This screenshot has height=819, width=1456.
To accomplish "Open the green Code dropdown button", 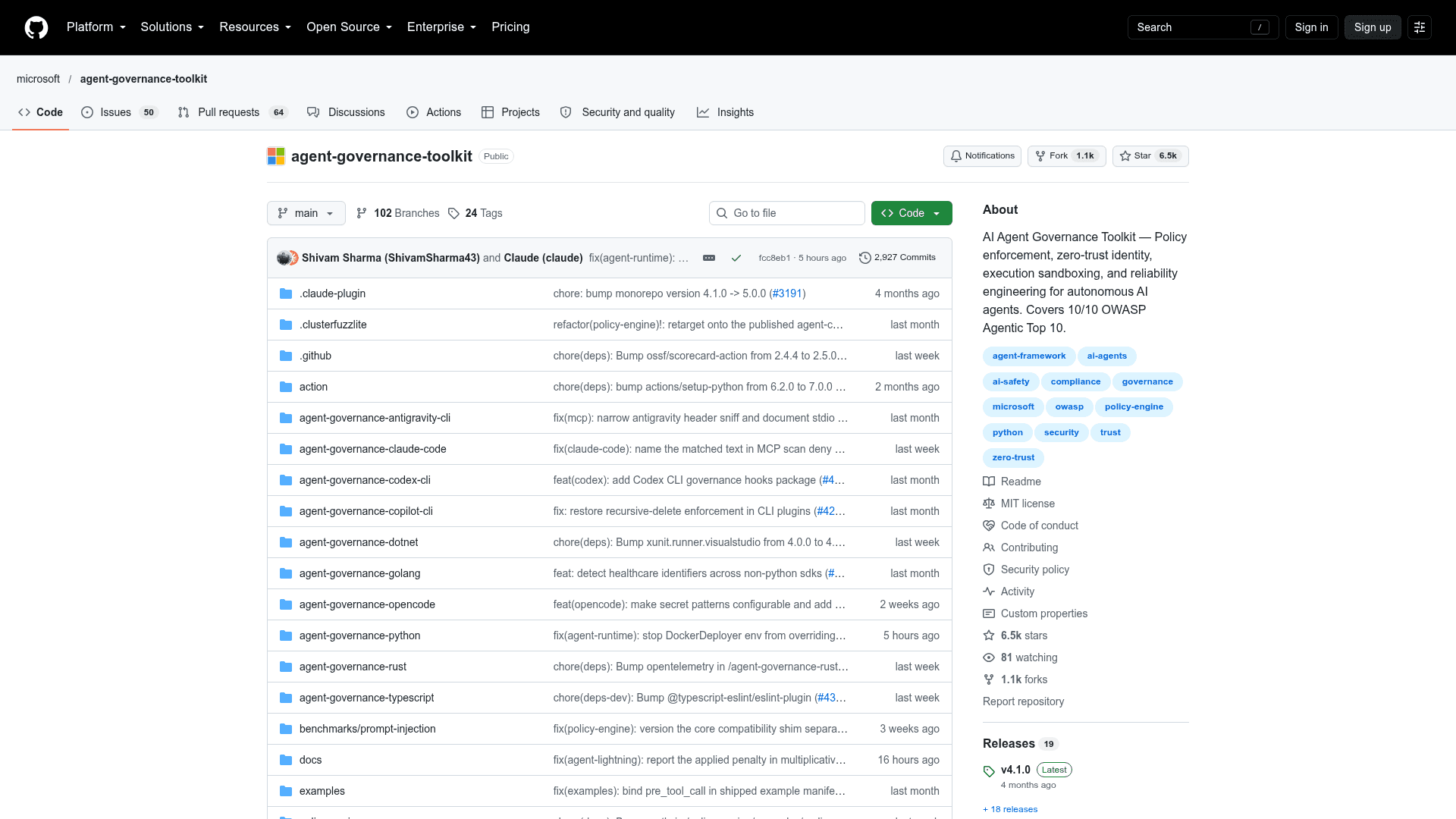I will (912, 213).
